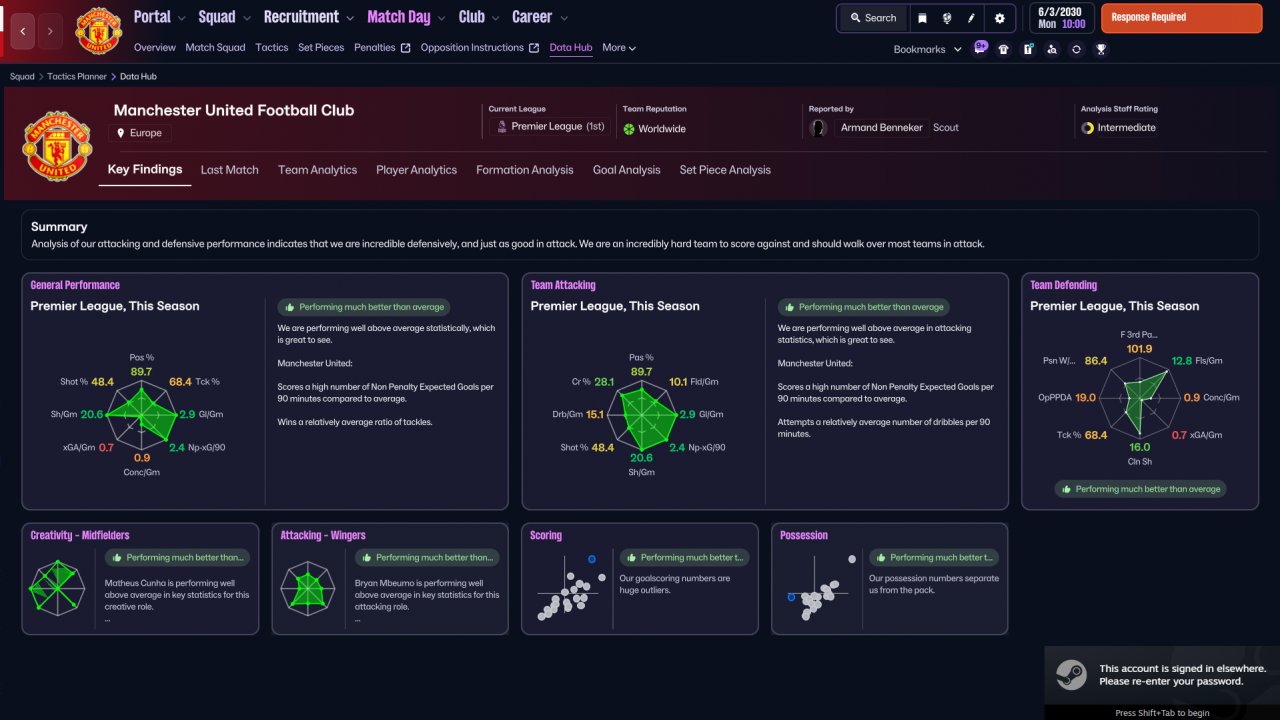
Task: Open the More dropdown in sub-navigation
Action: (619, 48)
